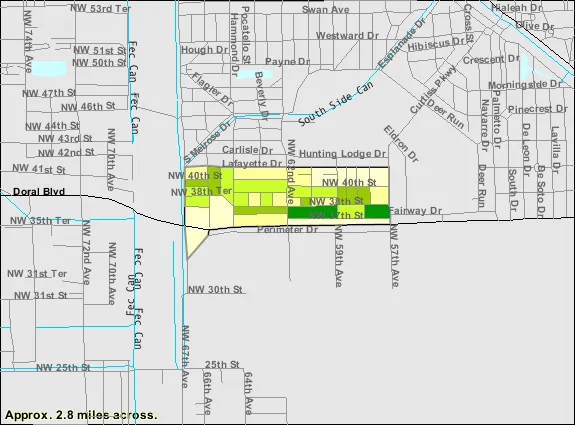Click the Pinecrest Dr label
This screenshot has width=575, height=425.
pyautogui.click(x=538, y=109)
